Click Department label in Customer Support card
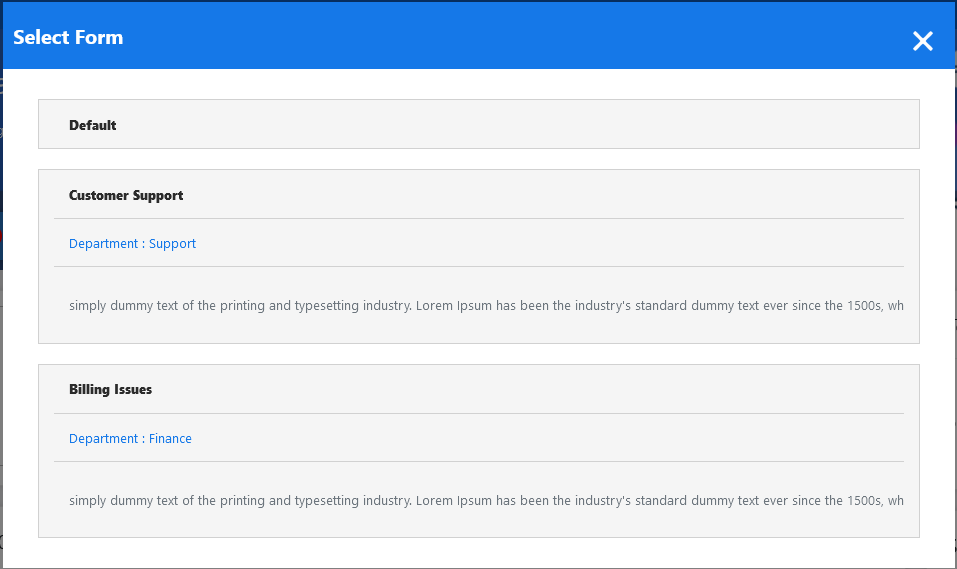The image size is (957, 569). coord(103,244)
